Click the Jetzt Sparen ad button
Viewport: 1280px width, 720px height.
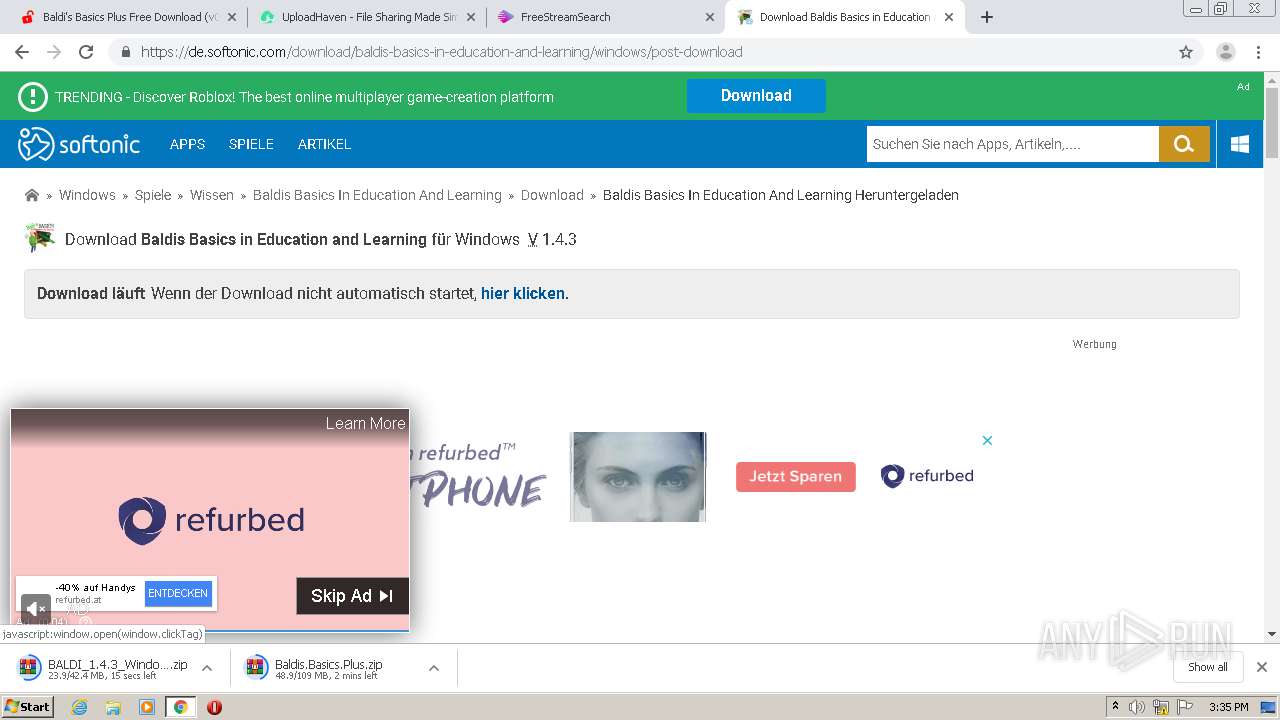(796, 477)
